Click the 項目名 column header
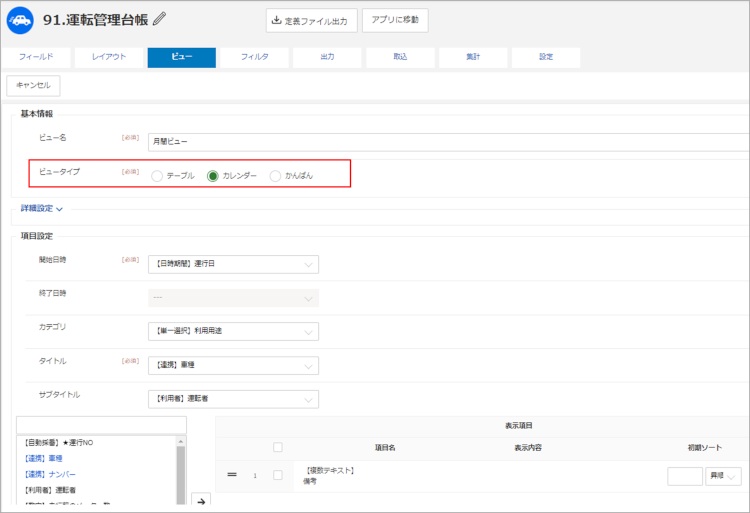Viewport: 750px width, 513px height. (x=385, y=448)
